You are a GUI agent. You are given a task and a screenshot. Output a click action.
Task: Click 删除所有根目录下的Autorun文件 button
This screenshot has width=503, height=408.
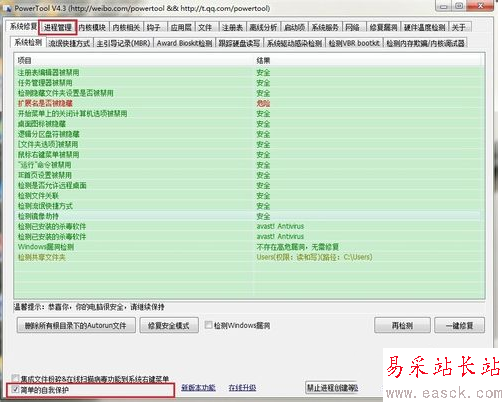tap(76, 325)
